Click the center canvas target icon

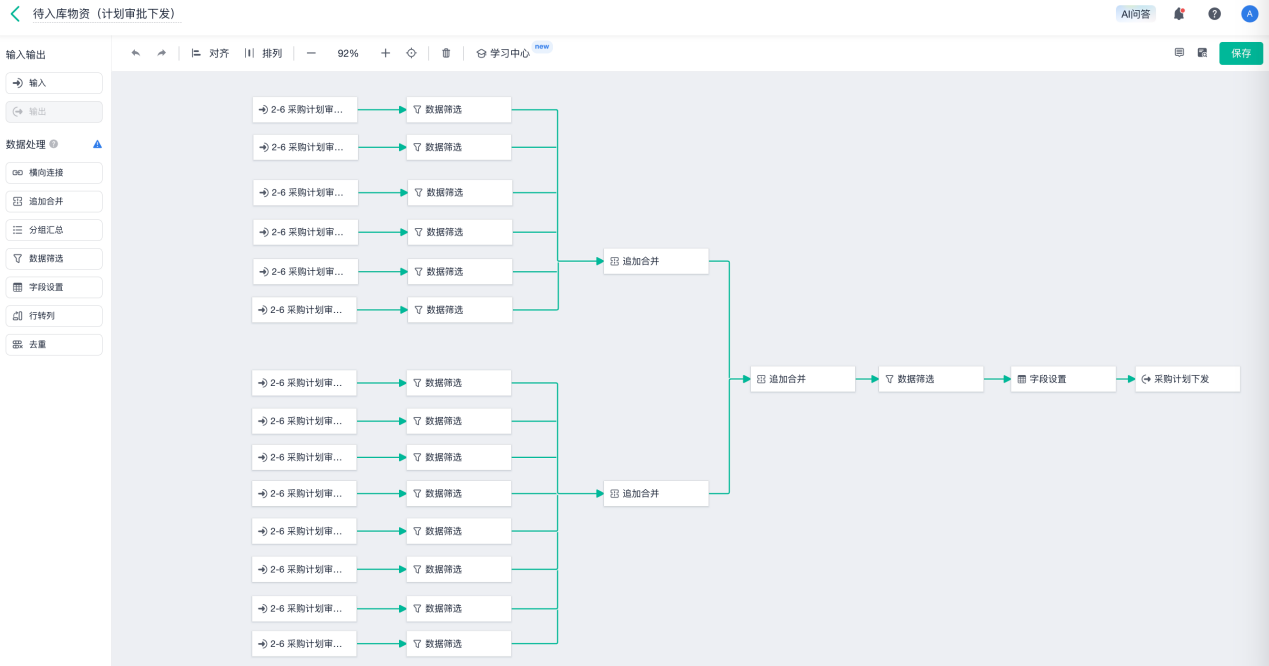click(411, 53)
